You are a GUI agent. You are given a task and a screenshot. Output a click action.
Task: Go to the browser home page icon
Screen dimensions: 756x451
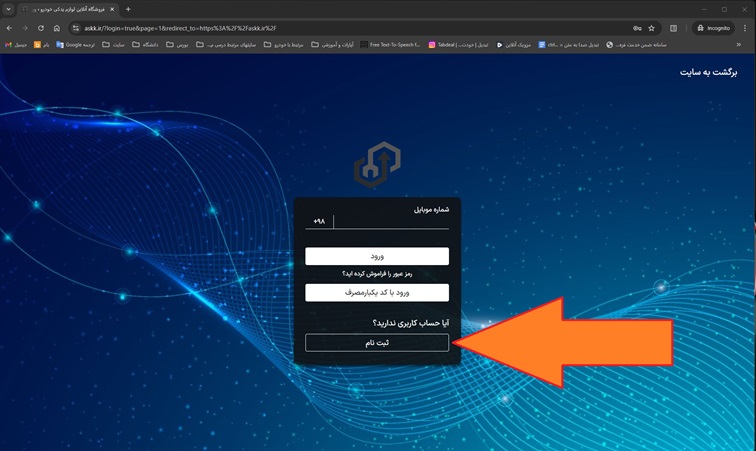point(57,28)
